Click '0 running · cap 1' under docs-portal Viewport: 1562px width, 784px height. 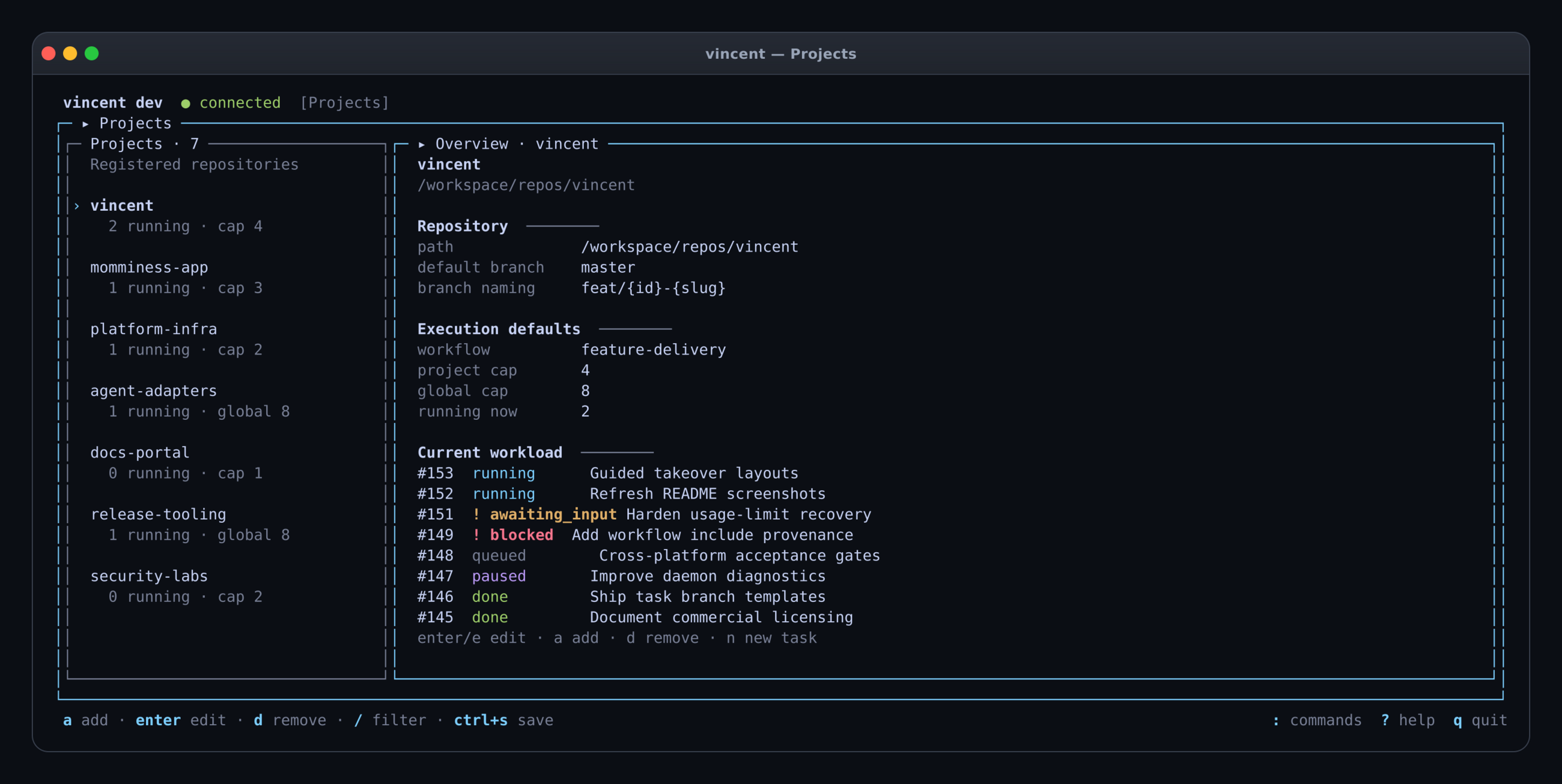pos(186,473)
